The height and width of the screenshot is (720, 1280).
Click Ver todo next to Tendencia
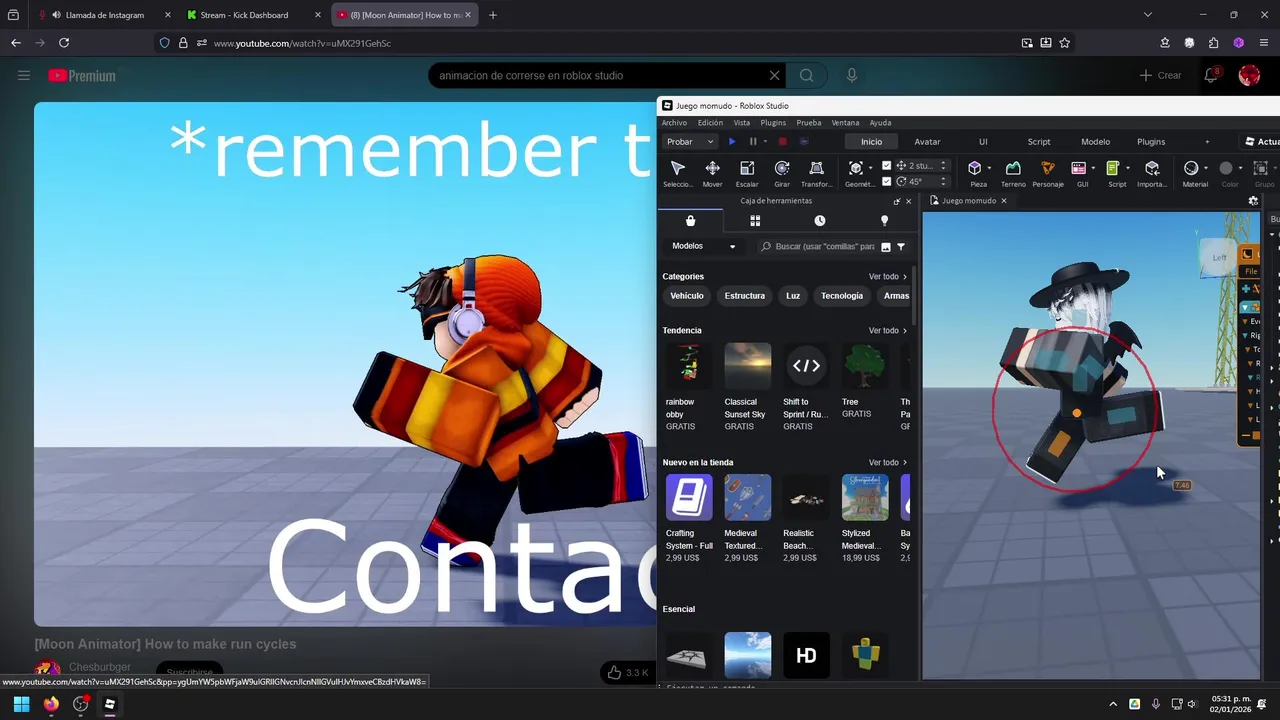[x=887, y=331]
